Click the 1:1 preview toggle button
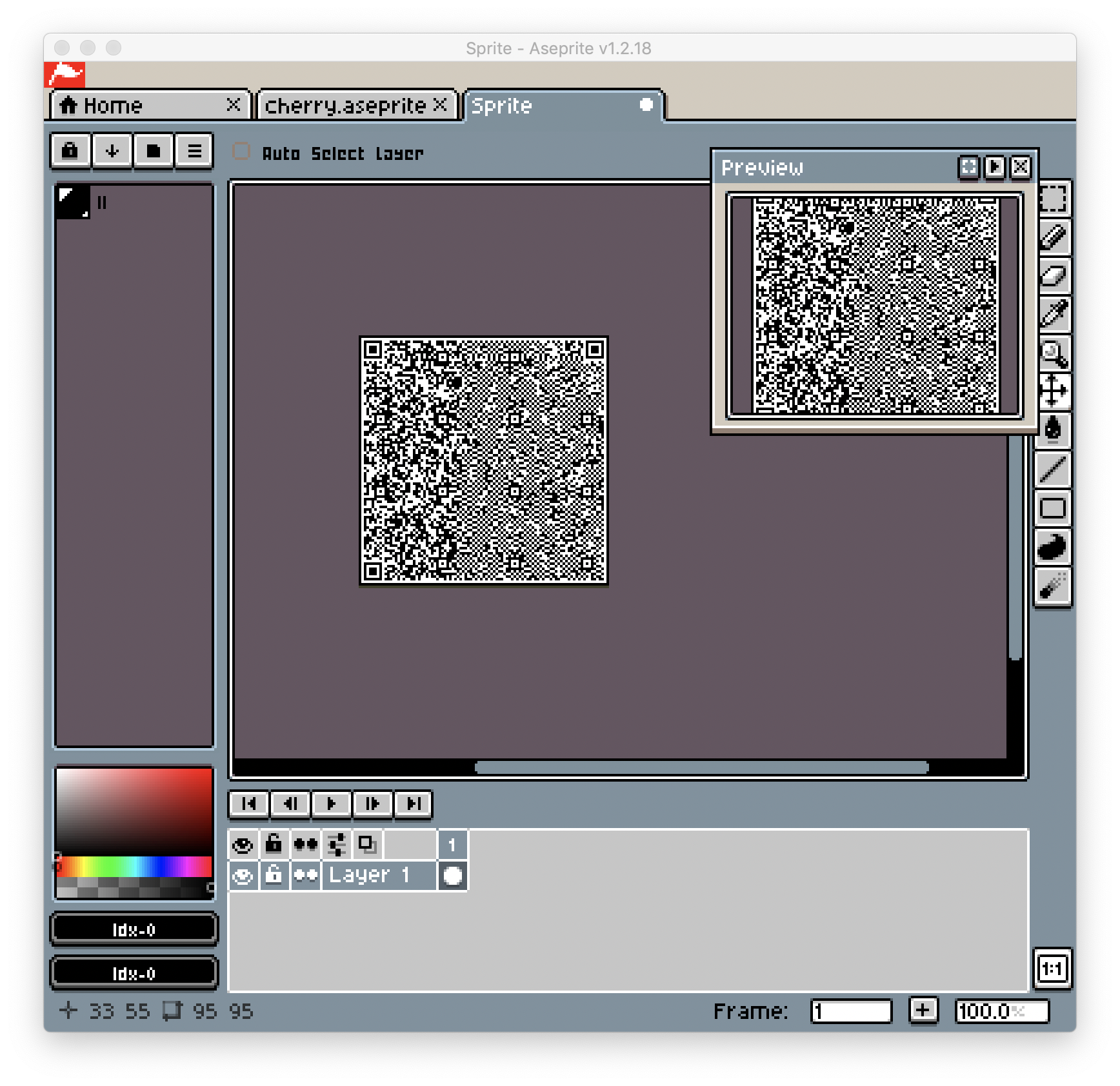This screenshot has height=1086, width=1120. click(1053, 968)
